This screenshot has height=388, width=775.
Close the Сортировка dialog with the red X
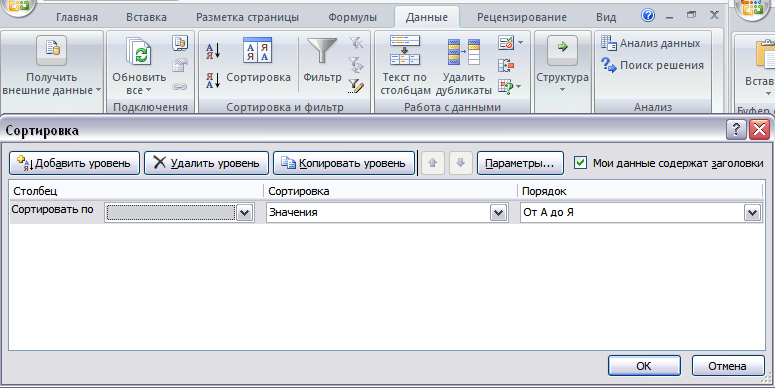[x=759, y=130]
